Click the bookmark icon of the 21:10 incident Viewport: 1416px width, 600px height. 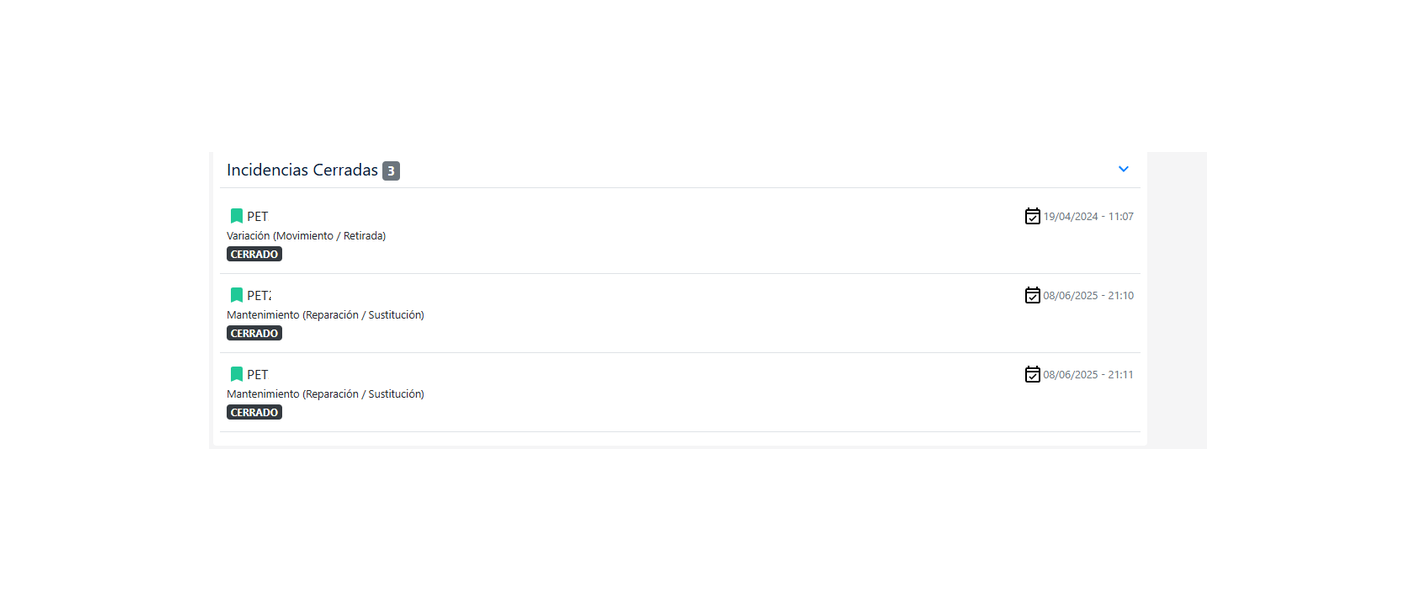237,295
